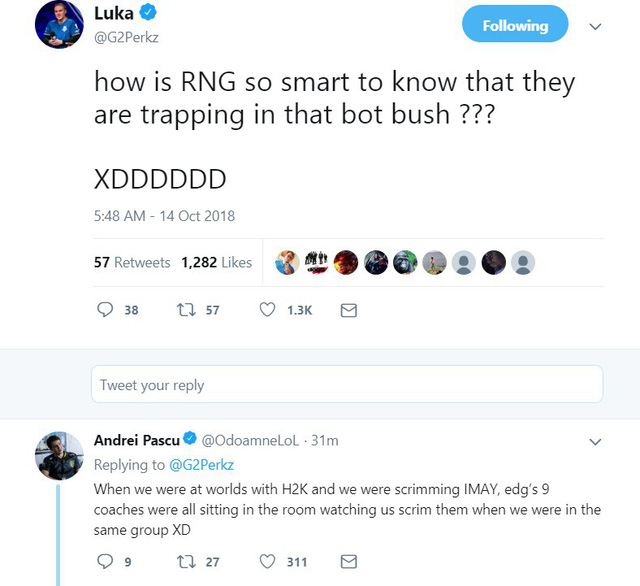Open Luka's profile picture
640x586 pixels.
59,24
